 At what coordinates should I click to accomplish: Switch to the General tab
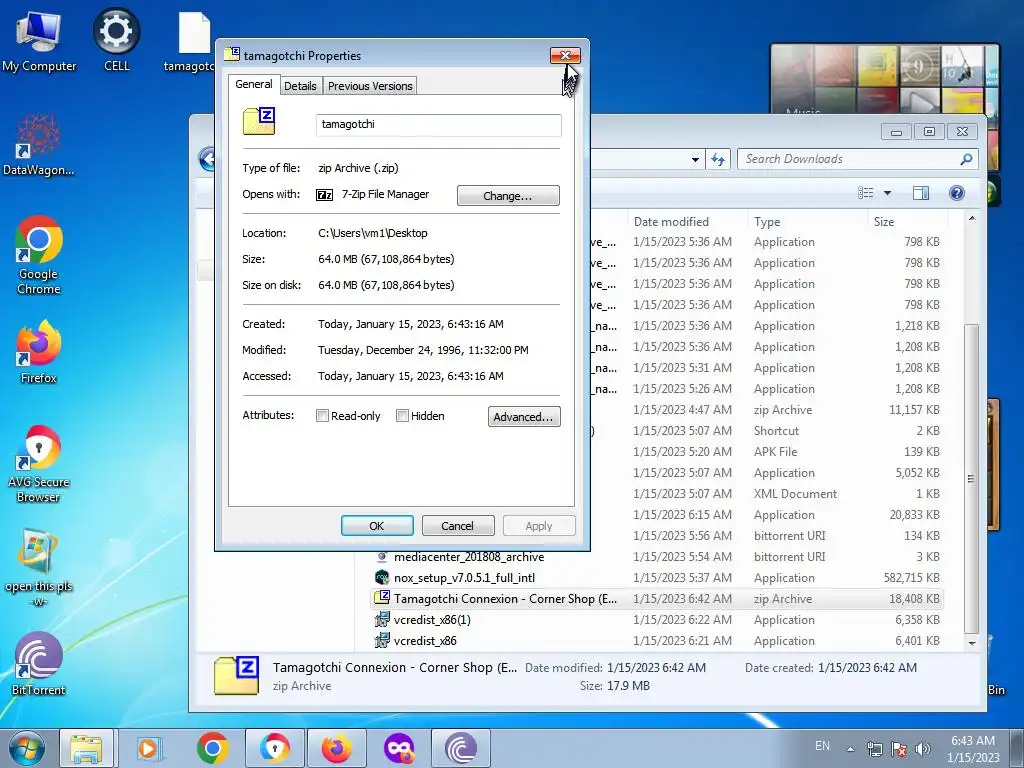pos(254,84)
